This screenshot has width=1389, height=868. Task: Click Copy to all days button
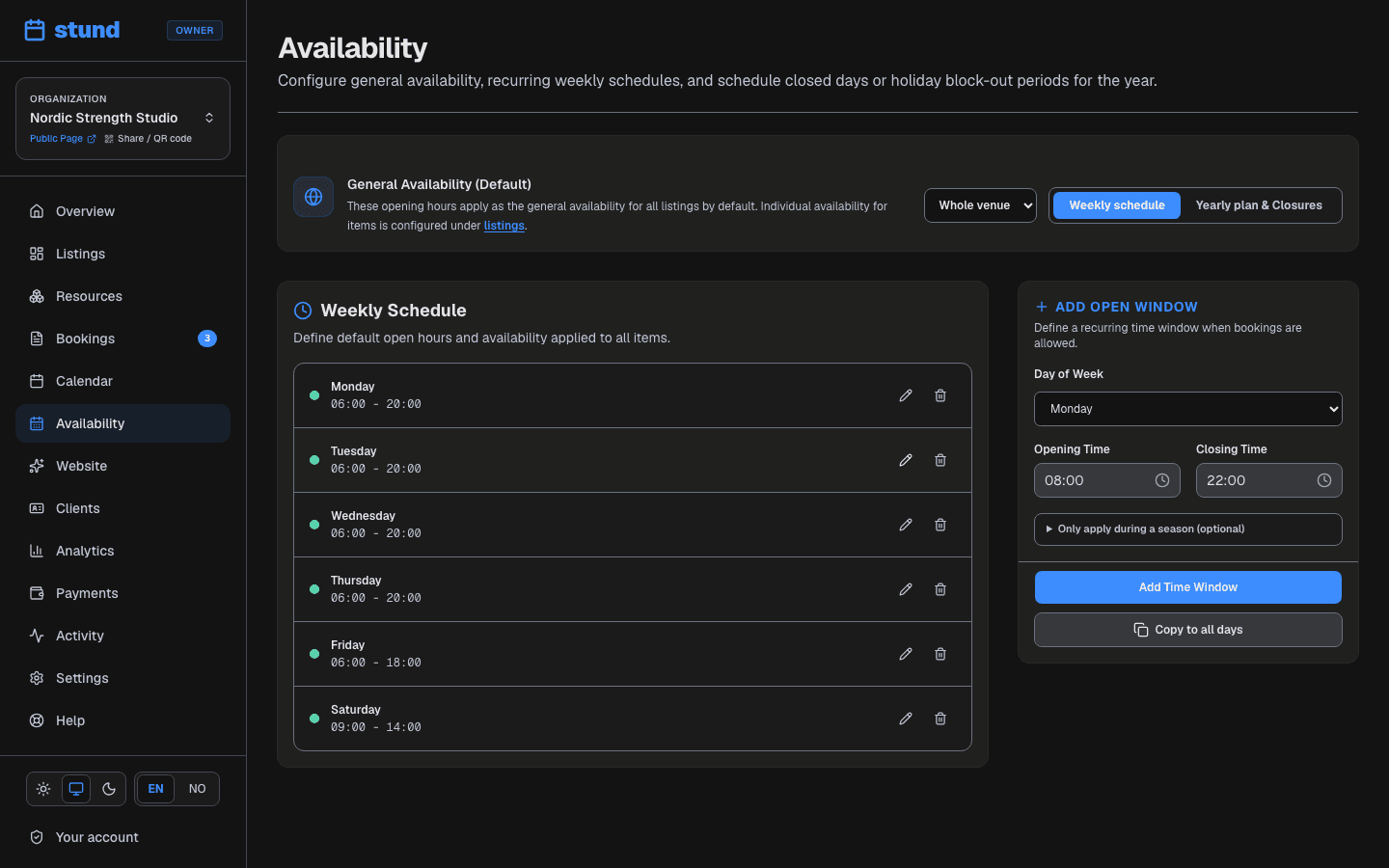click(x=1188, y=630)
